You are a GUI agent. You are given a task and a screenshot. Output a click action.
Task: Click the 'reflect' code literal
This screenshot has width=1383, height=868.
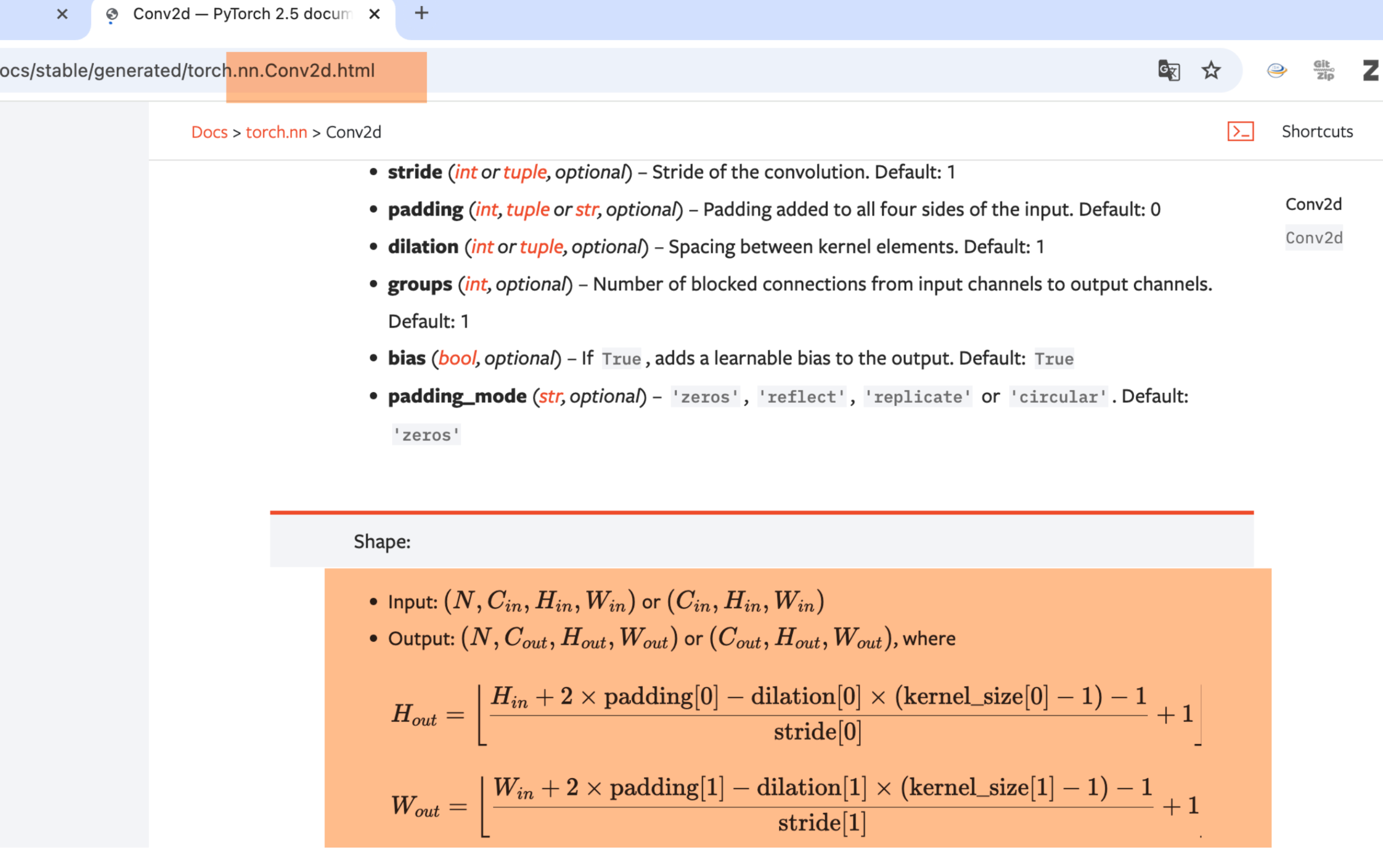(x=802, y=397)
